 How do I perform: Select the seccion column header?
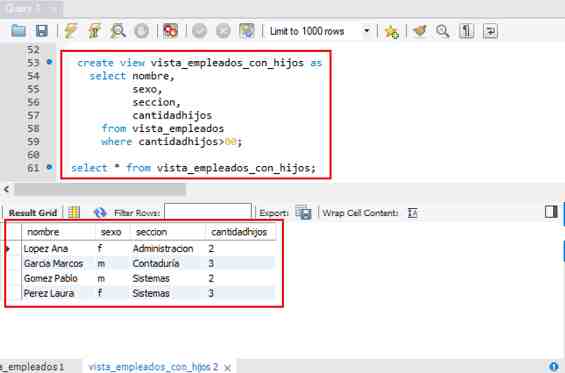coord(168,232)
